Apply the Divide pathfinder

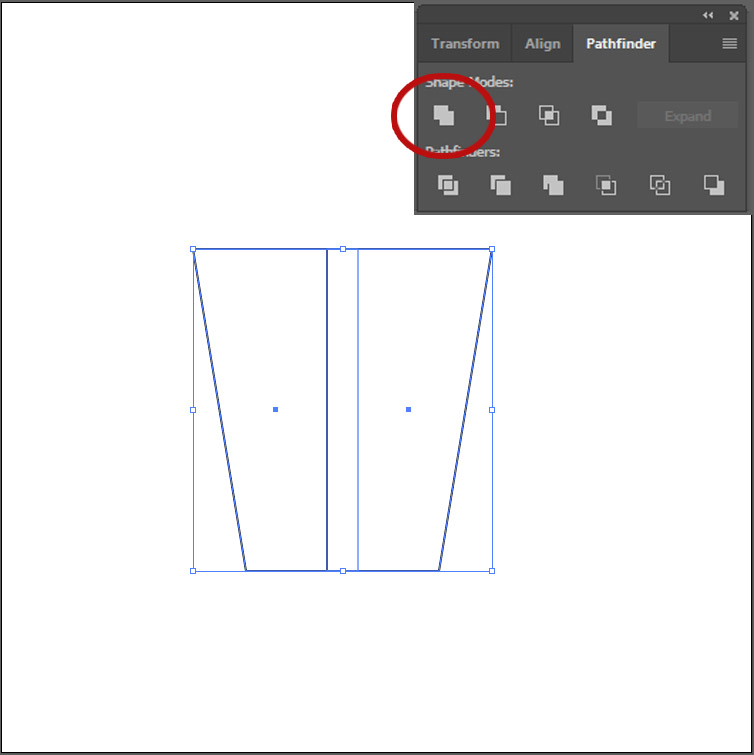pyautogui.click(x=448, y=185)
